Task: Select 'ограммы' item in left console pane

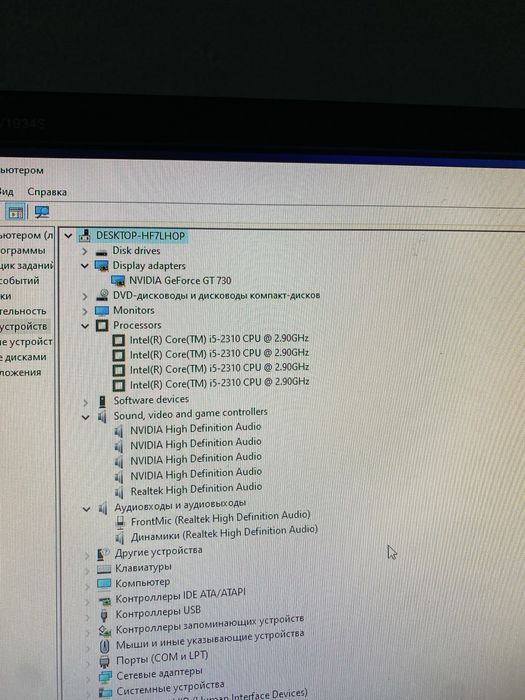Action: pyautogui.click(x=22, y=250)
